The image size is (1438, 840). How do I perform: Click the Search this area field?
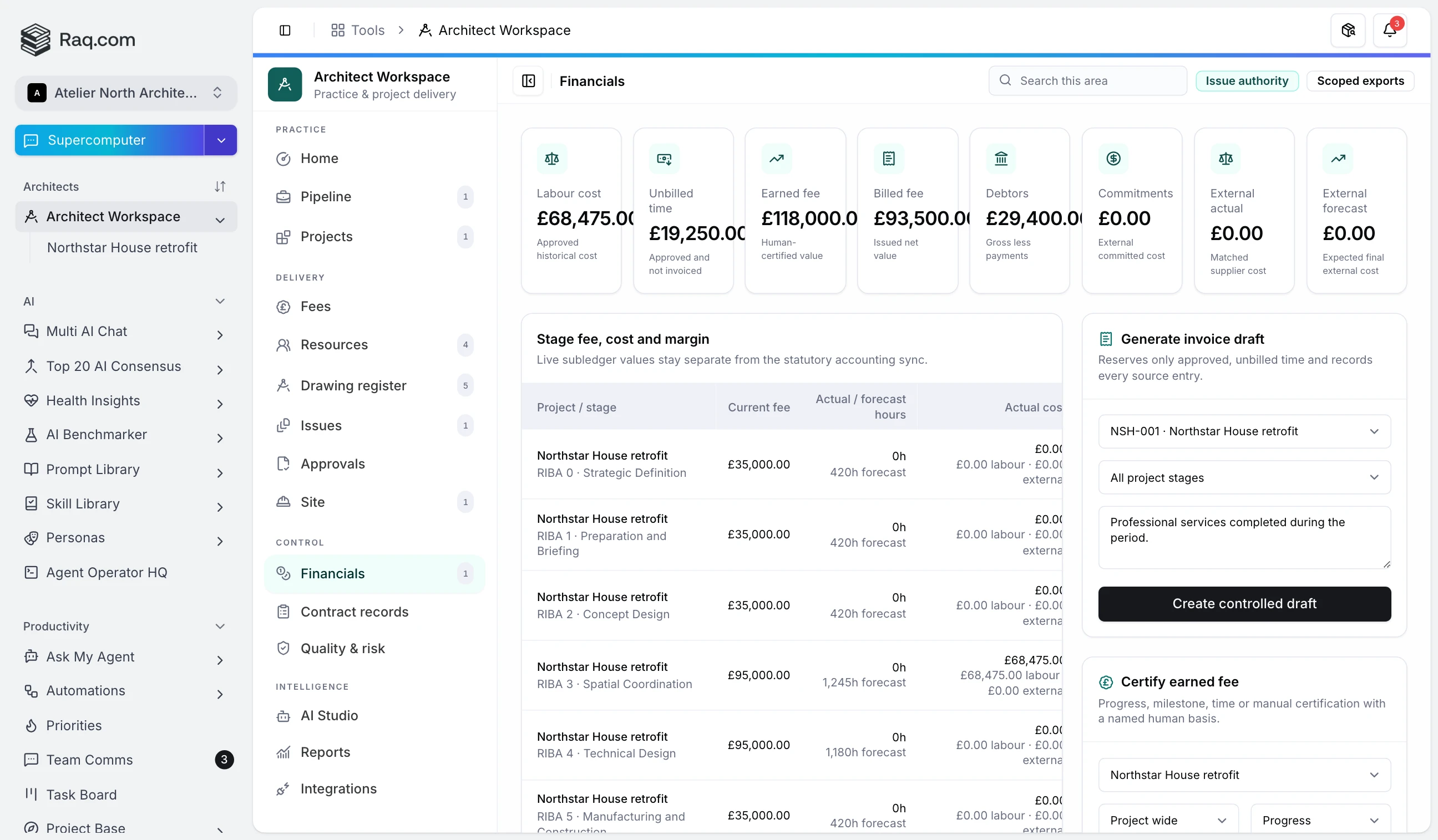click(x=1087, y=81)
